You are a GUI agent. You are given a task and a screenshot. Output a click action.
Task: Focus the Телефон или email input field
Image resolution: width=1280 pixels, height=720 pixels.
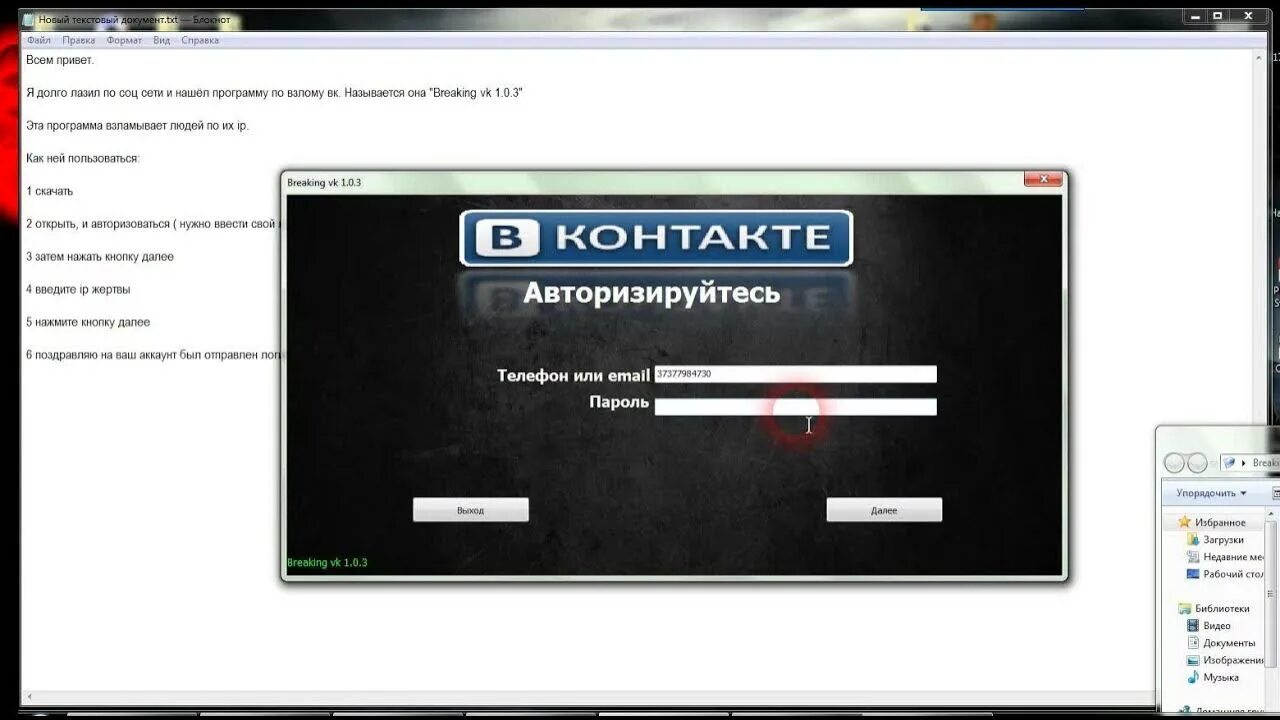point(795,374)
